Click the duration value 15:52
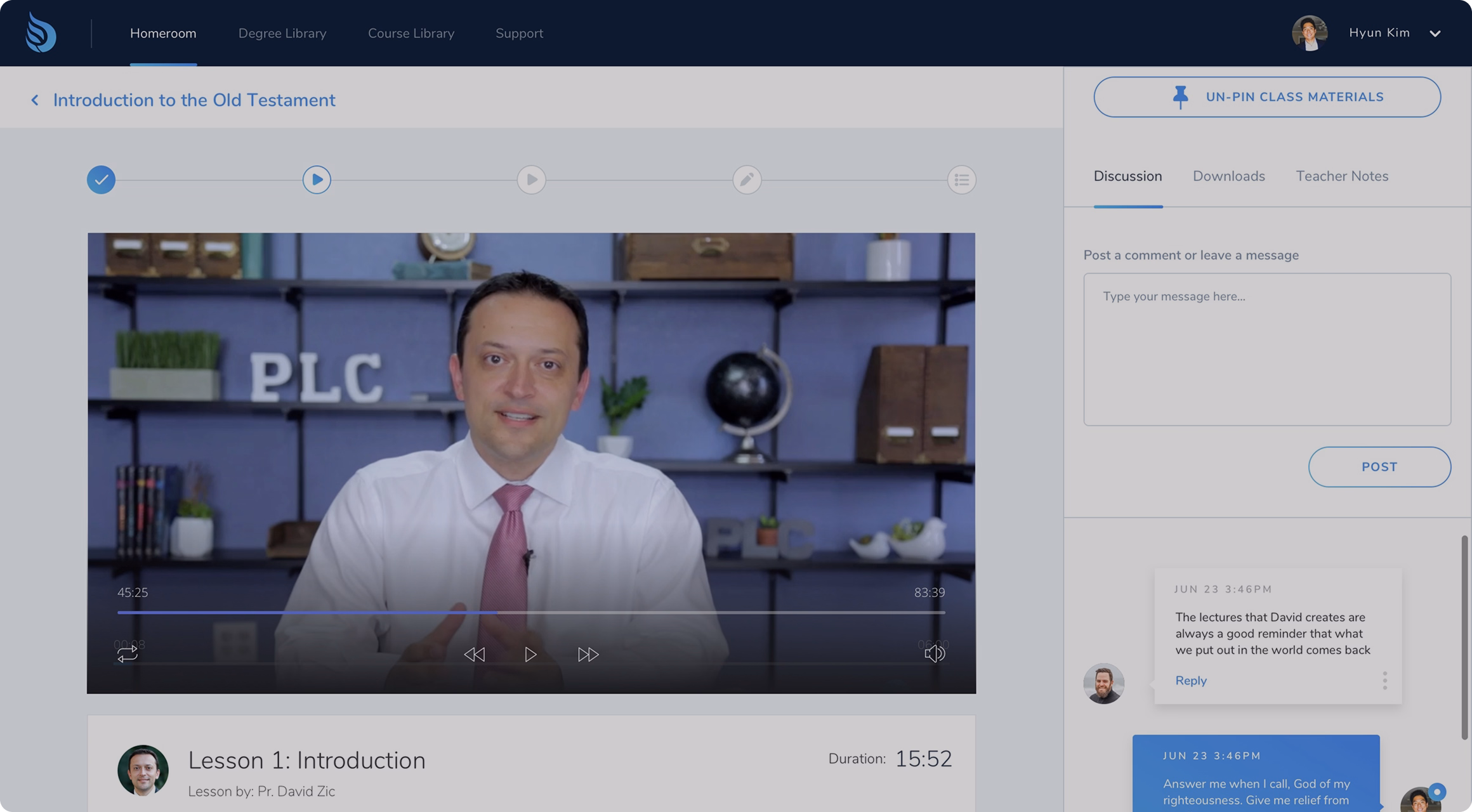This screenshot has width=1472, height=812. point(923,759)
